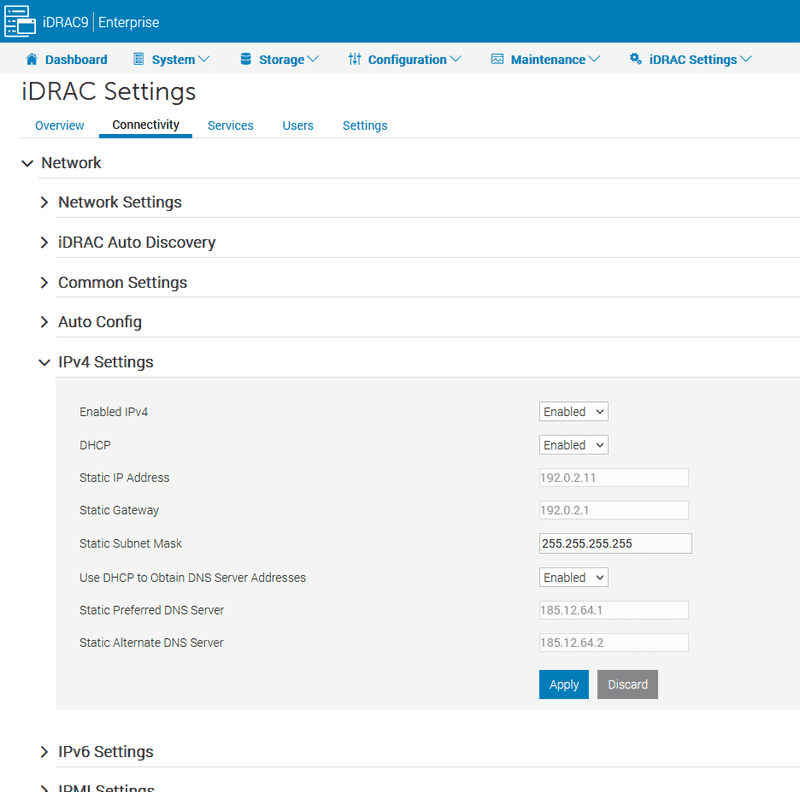Discard the IPv4 changes
Screen dimensions: 800x792
627,684
